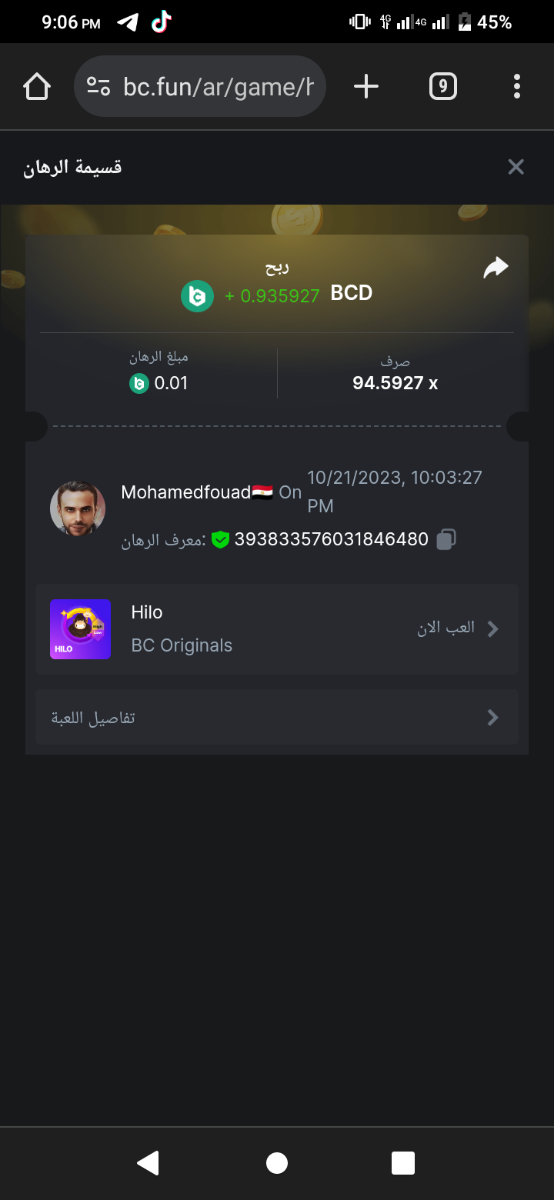Image resolution: width=554 pixels, height=1200 pixels.
Task: Tap the chevron next to play now
Action: (x=492, y=629)
